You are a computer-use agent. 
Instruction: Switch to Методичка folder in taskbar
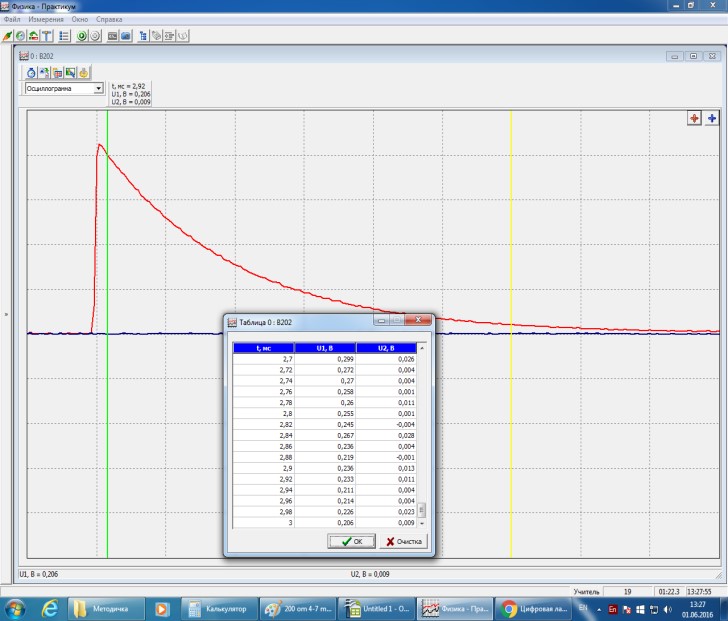tap(105, 608)
